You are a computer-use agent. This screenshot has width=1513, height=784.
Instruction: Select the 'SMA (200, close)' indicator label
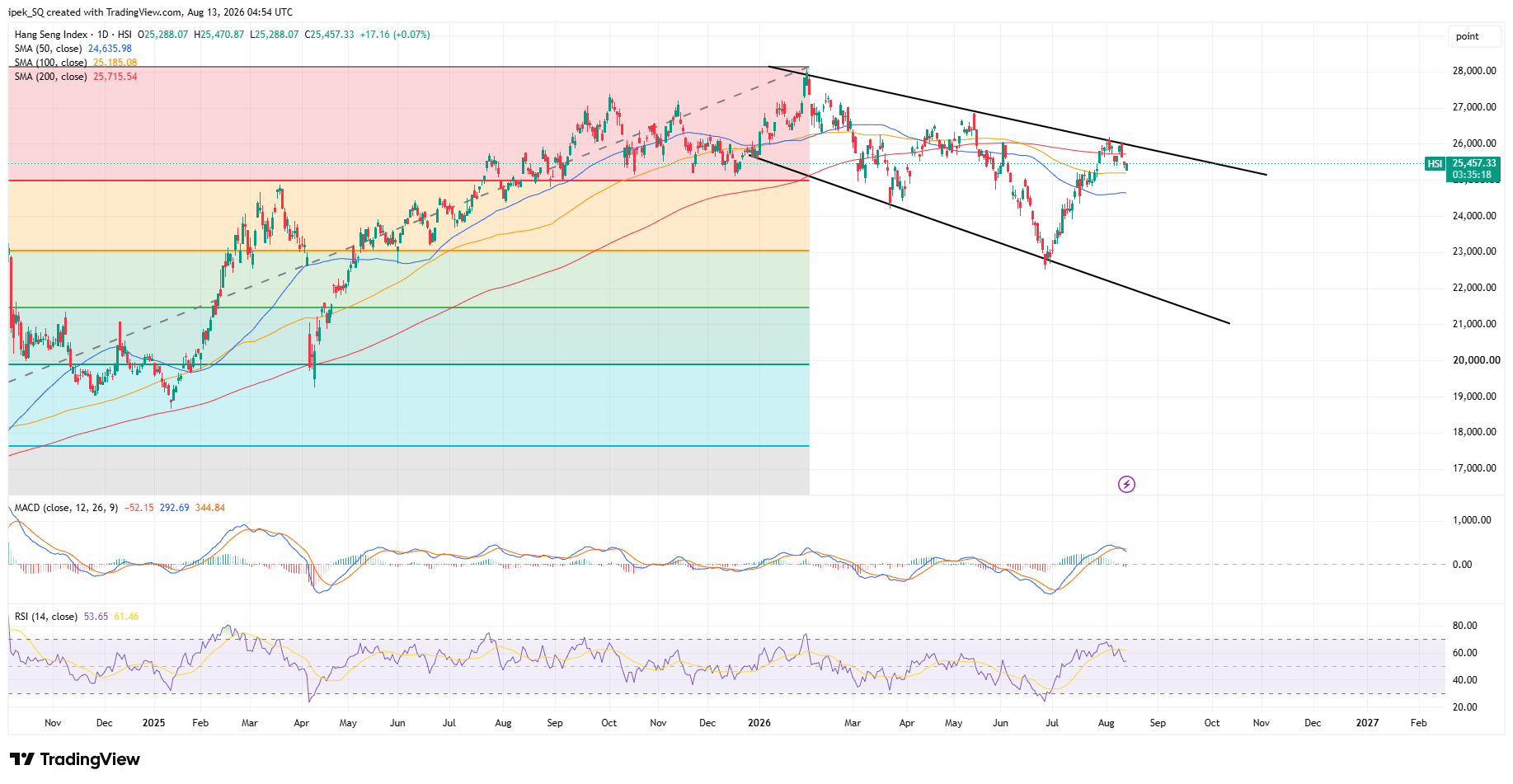51,77
